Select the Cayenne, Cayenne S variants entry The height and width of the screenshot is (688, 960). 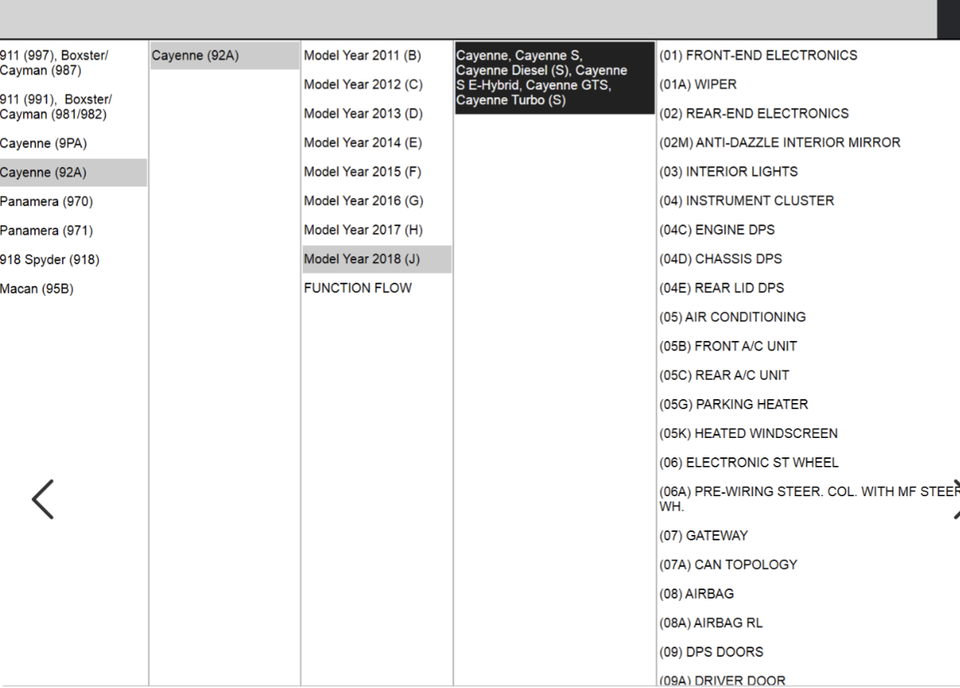555,78
